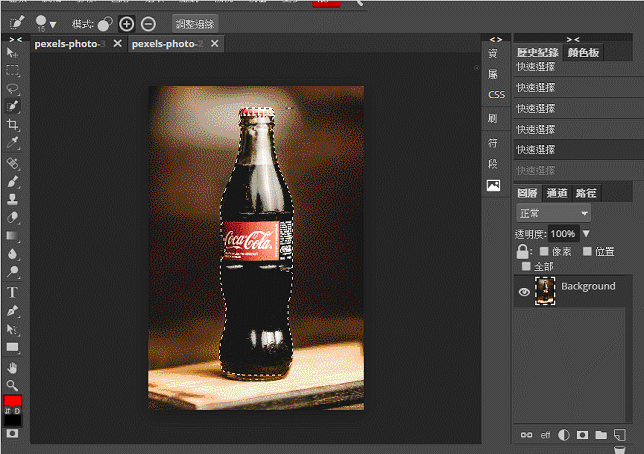The width and height of the screenshot is (644, 454).
Task: Open the 正常 blend mode dropdown
Action: pyautogui.click(x=554, y=213)
